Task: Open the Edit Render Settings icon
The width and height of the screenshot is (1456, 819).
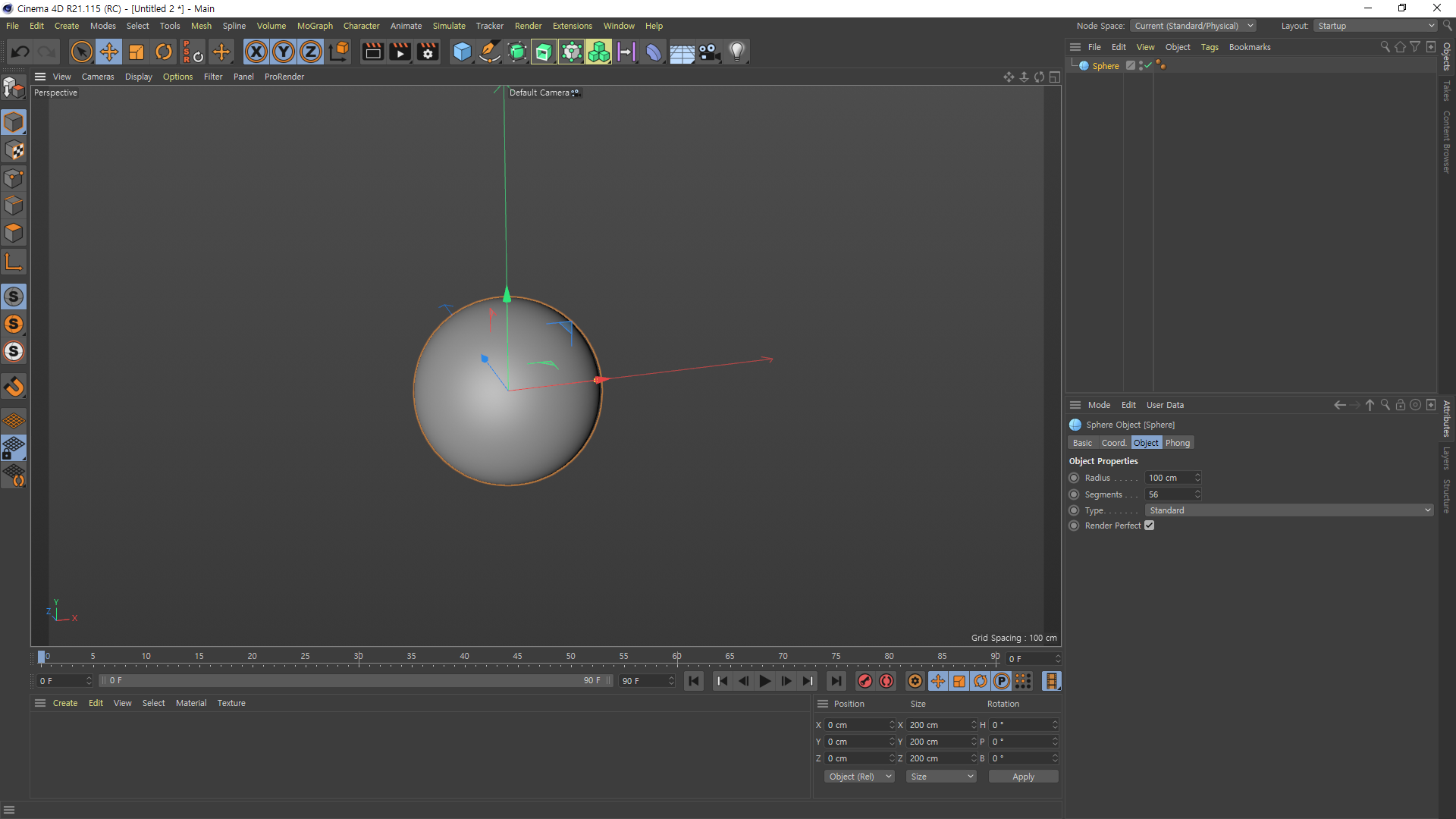Action: point(428,52)
